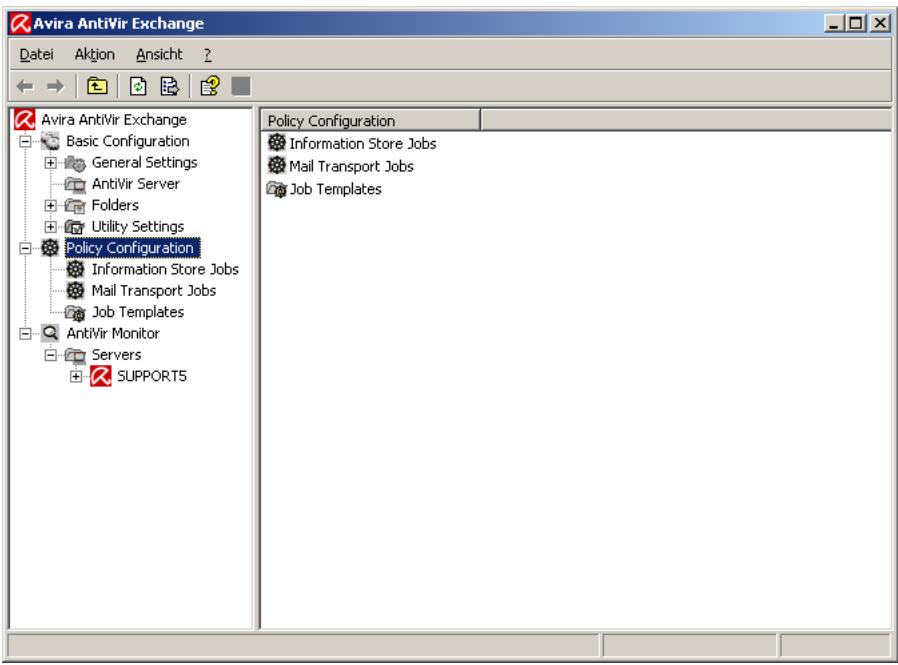Select Job Templates tree label

(138, 312)
